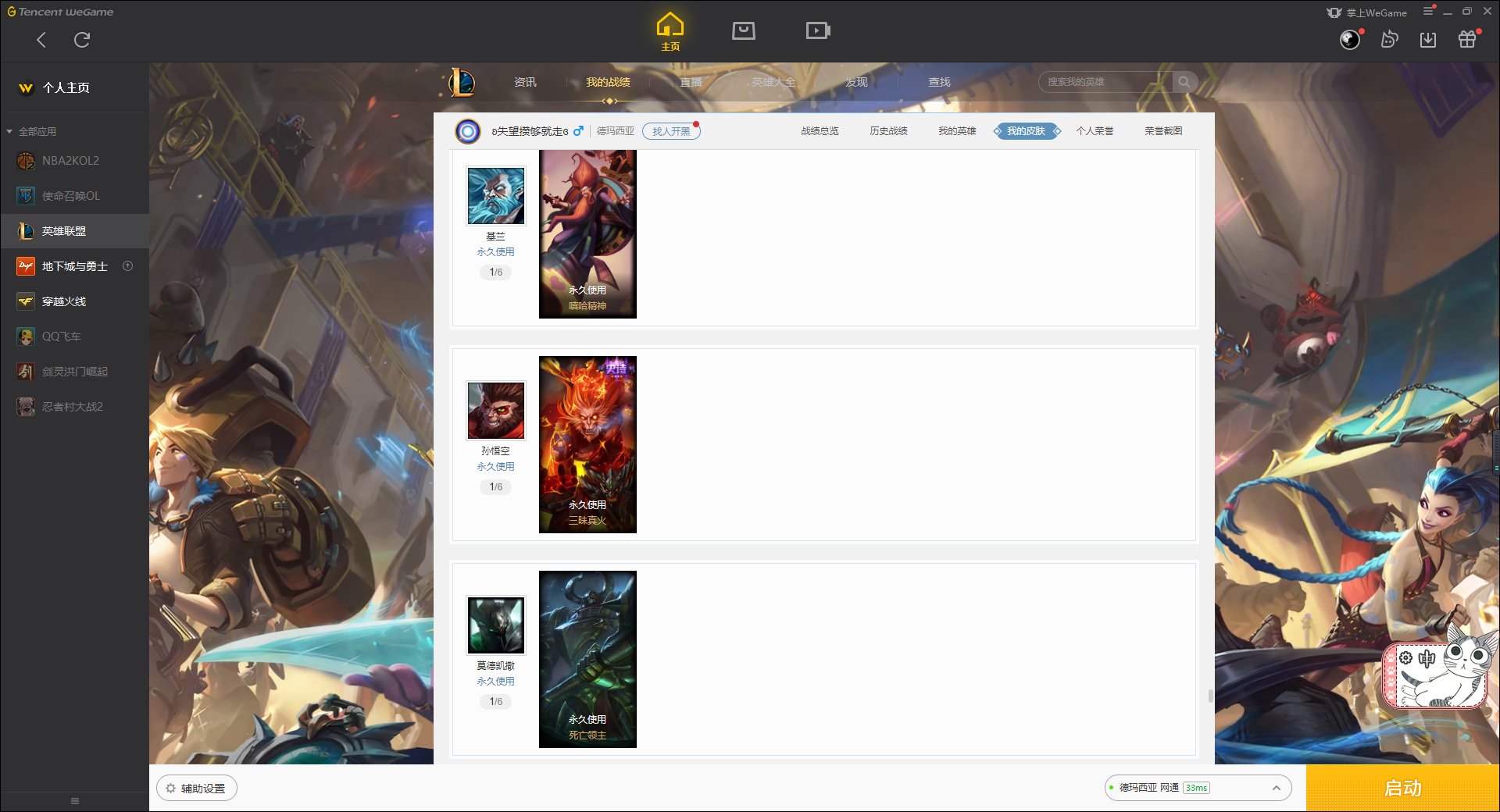The height and width of the screenshot is (812, 1500).
Task: Open the 英雄大全 tab
Action: coord(773,82)
